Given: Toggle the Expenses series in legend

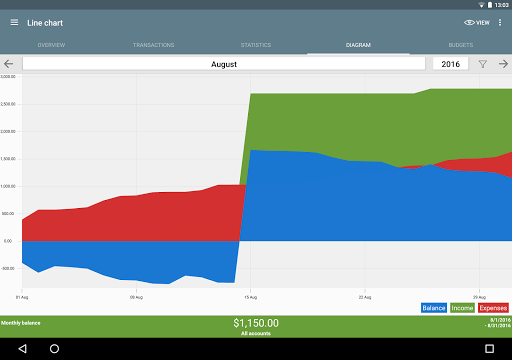Looking at the screenshot, I should (493, 308).
